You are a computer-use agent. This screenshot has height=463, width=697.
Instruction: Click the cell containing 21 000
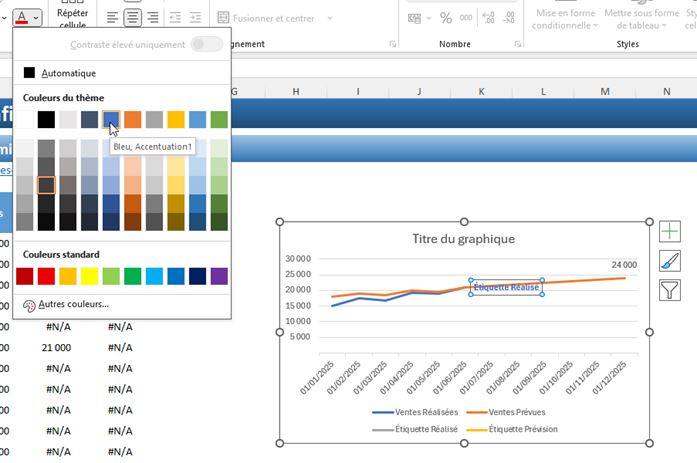[56, 347]
